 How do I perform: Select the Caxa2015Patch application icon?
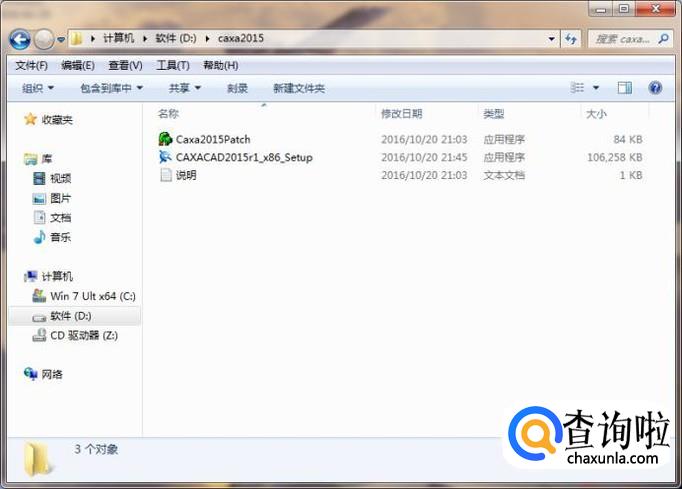coord(165,139)
